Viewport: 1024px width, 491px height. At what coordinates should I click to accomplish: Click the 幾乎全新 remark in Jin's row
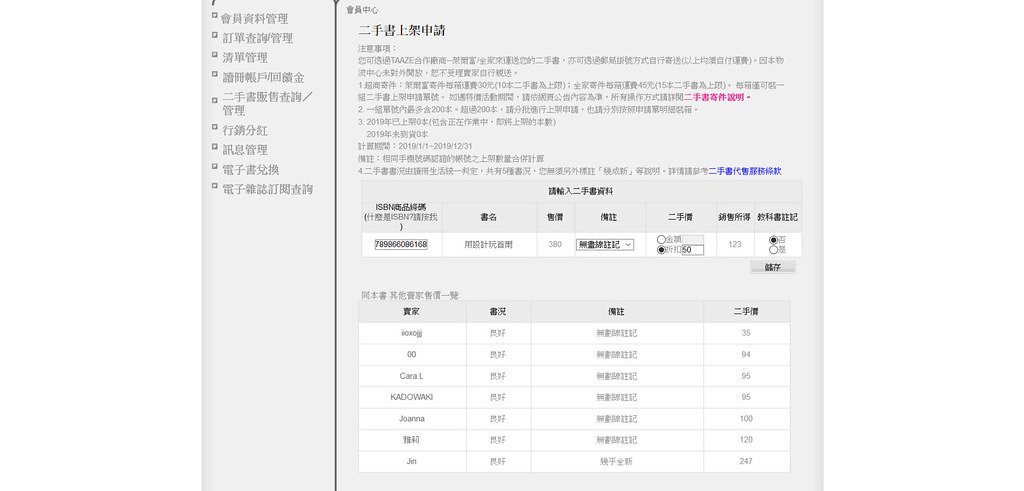[x=616, y=462]
